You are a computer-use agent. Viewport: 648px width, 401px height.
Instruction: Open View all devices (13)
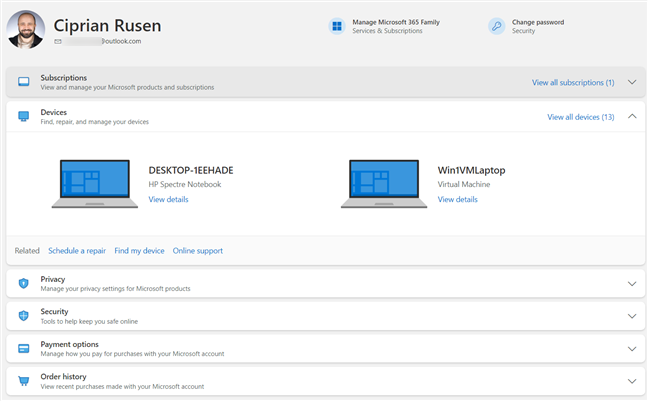tap(581, 117)
